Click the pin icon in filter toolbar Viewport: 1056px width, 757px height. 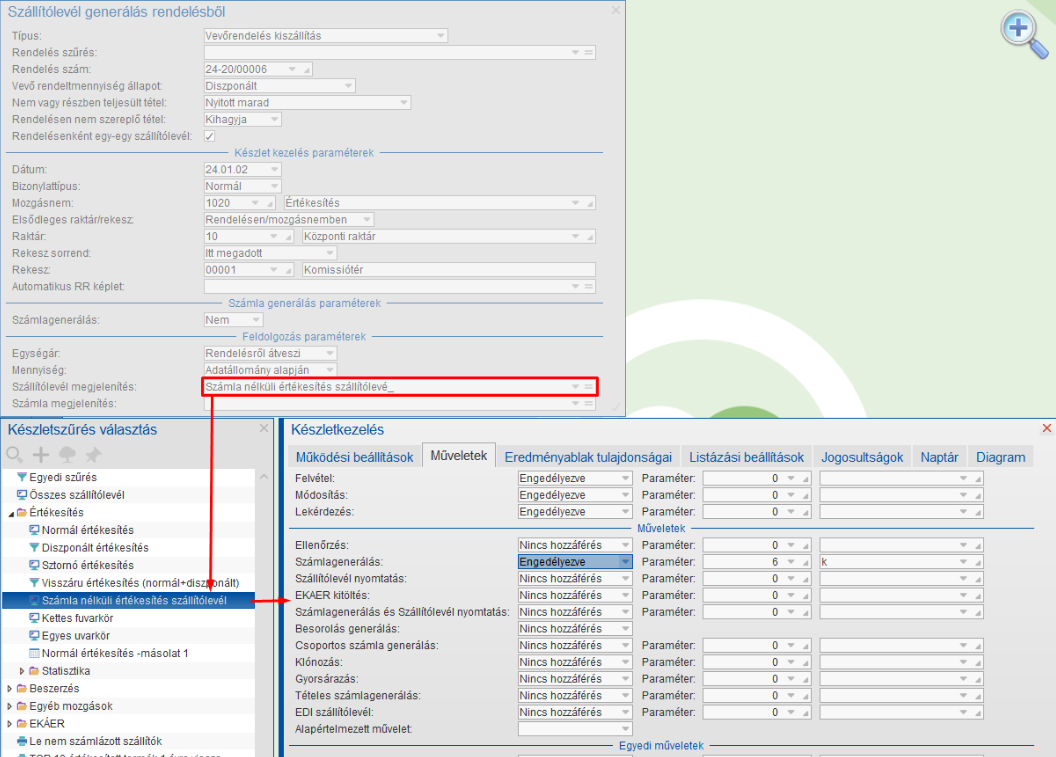click(x=93, y=454)
